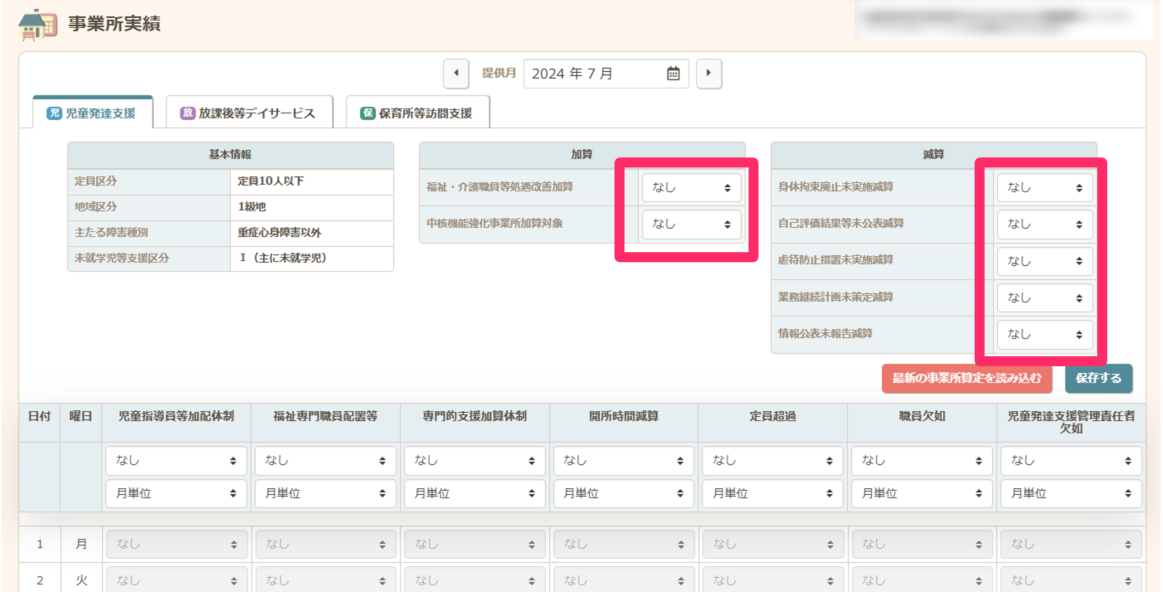Open 情報公表未報告減算 dropdown
1163x592 pixels.
click(1045, 334)
